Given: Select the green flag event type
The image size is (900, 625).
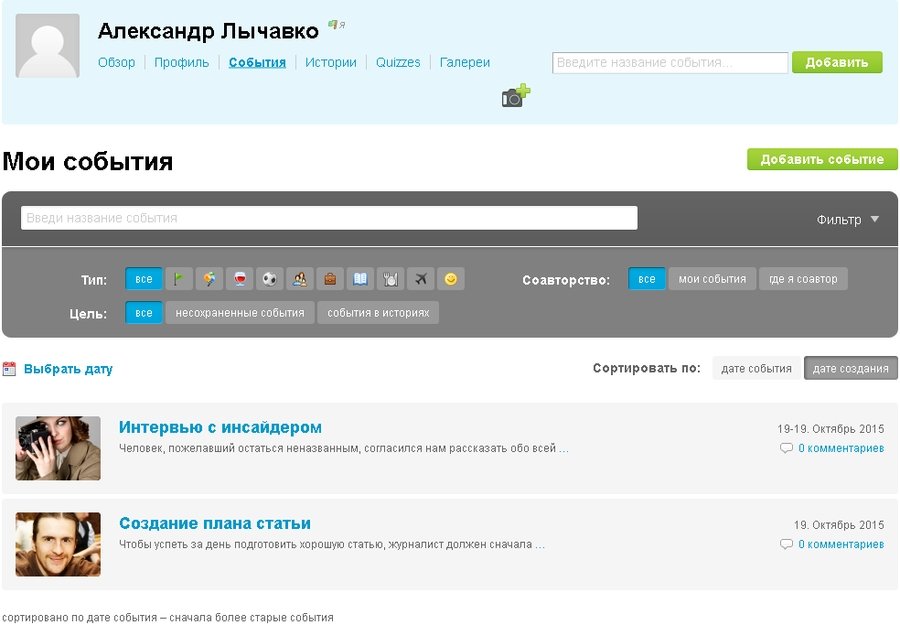Looking at the screenshot, I should tap(179, 279).
